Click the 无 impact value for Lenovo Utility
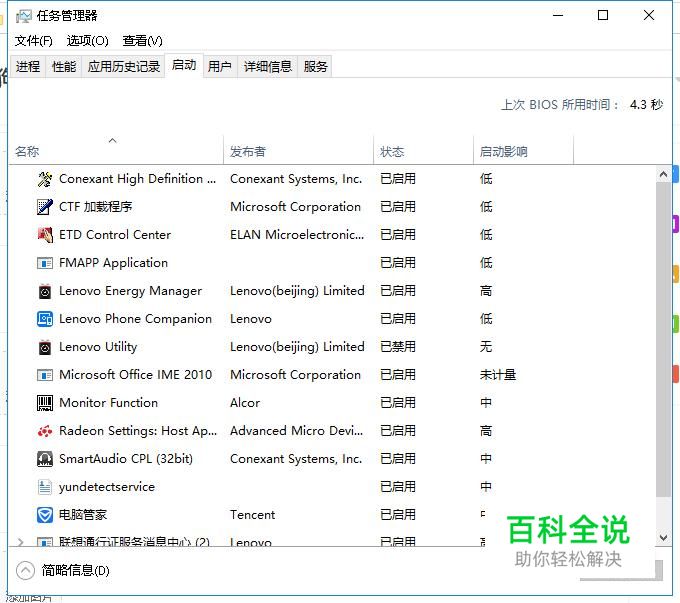This screenshot has width=680, height=603. 486,347
